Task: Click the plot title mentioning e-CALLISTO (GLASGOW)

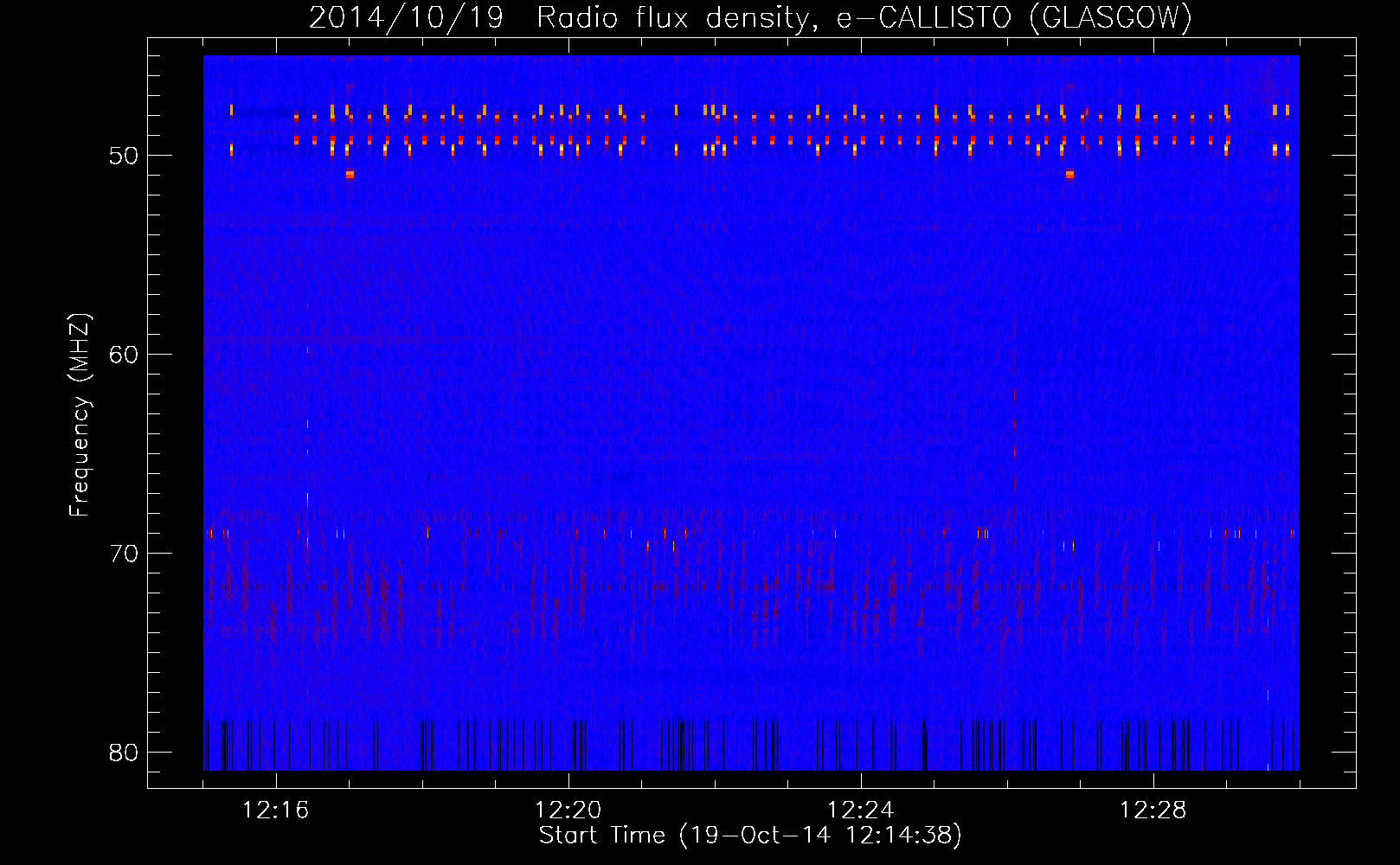Action: (x=751, y=17)
